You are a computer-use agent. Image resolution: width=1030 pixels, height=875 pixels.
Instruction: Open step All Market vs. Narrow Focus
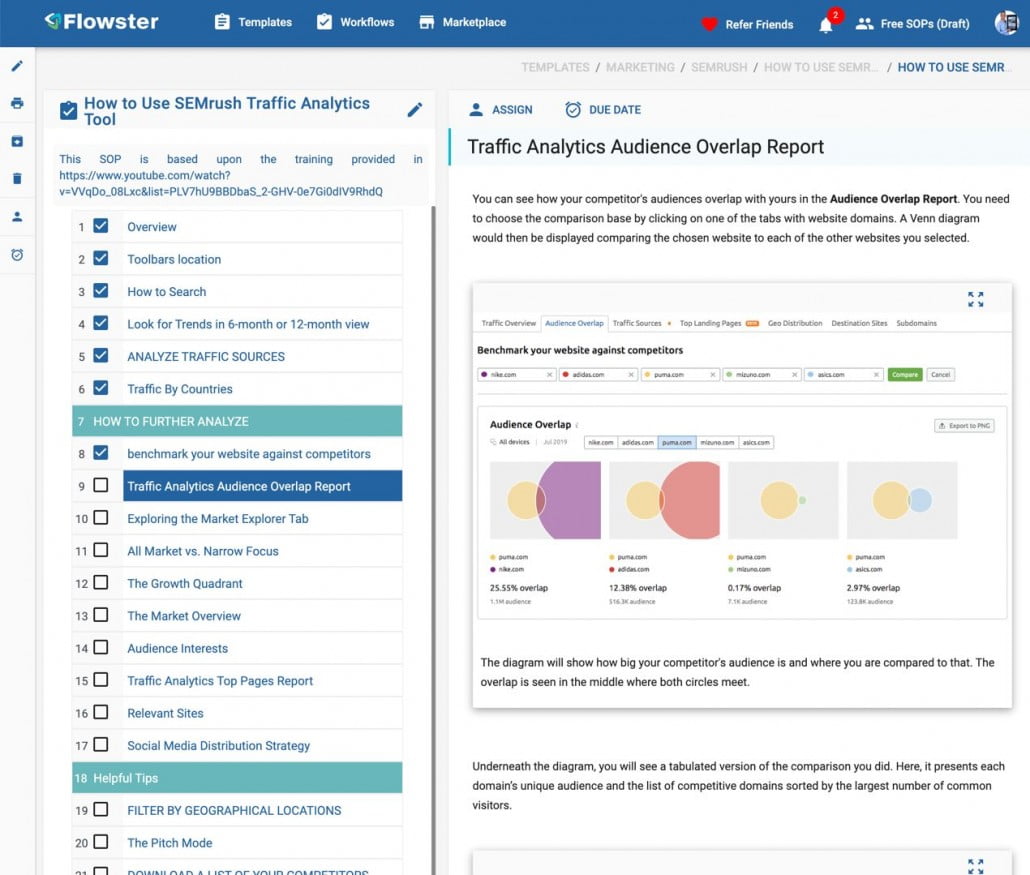[x=203, y=551]
